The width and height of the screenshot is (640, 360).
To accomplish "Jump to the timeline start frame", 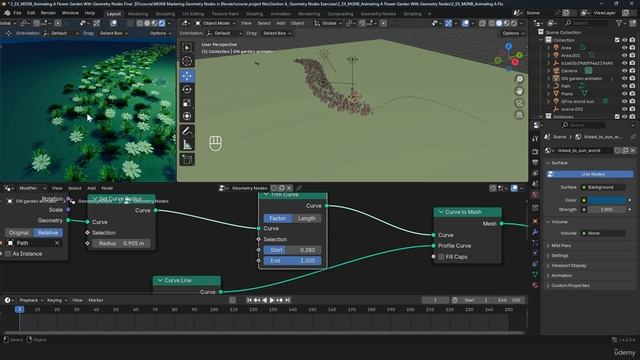I will tap(249, 300).
